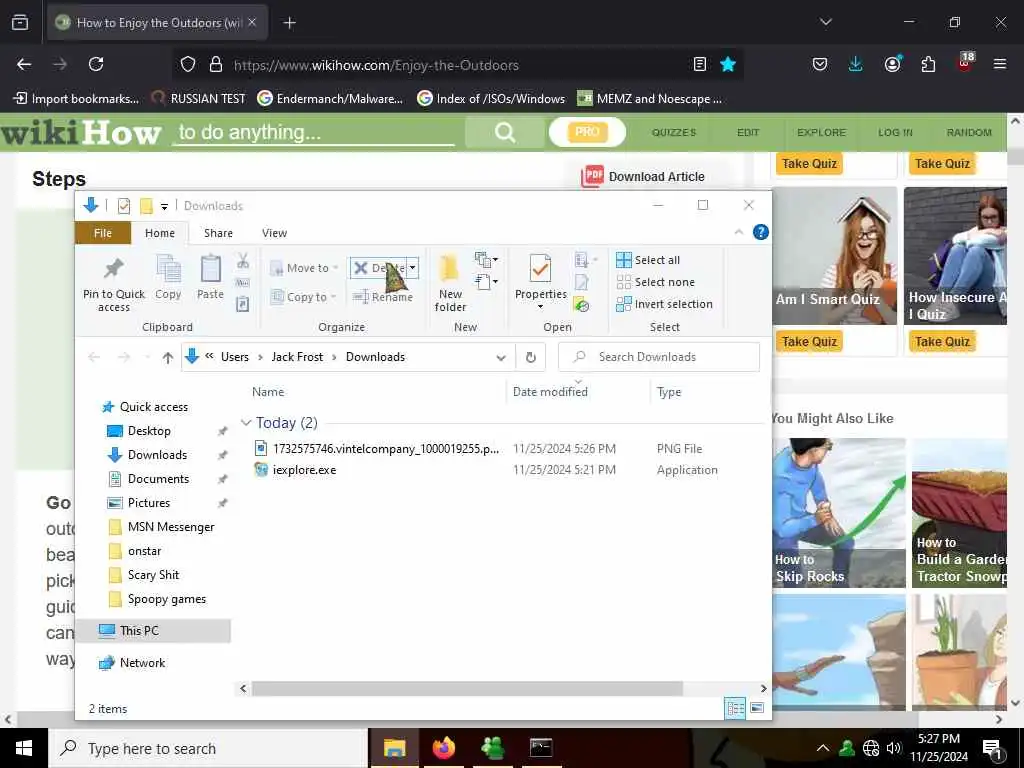1024x768 pixels.
Task: Open the EXPLORE menu on wikiHow
Action: [822, 133]
